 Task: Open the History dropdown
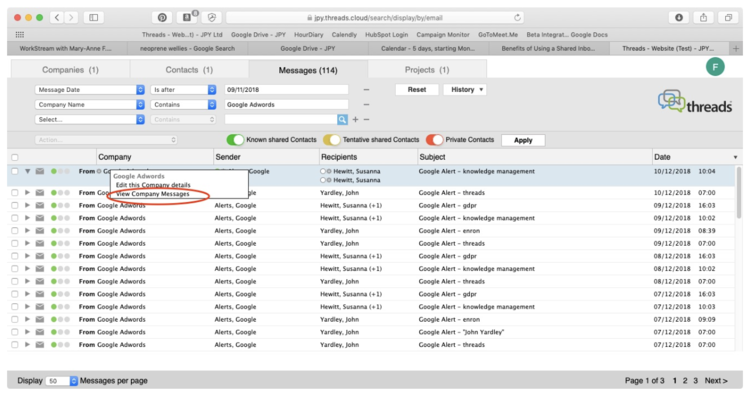(464, 89)
